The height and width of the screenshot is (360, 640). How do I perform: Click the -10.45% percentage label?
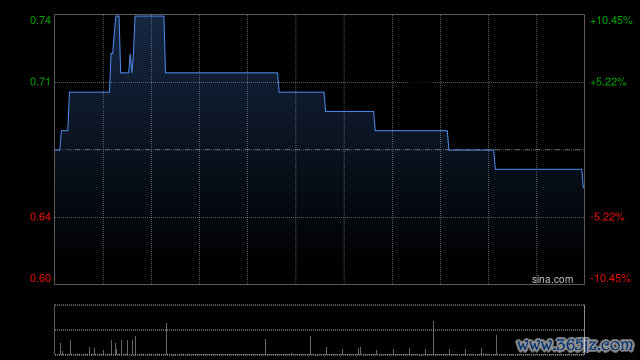coord(610,278)
